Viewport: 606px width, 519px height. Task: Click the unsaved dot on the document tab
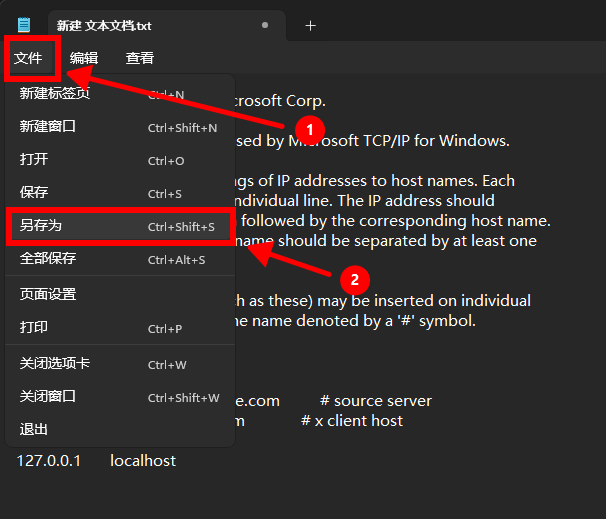click(264, 25)
